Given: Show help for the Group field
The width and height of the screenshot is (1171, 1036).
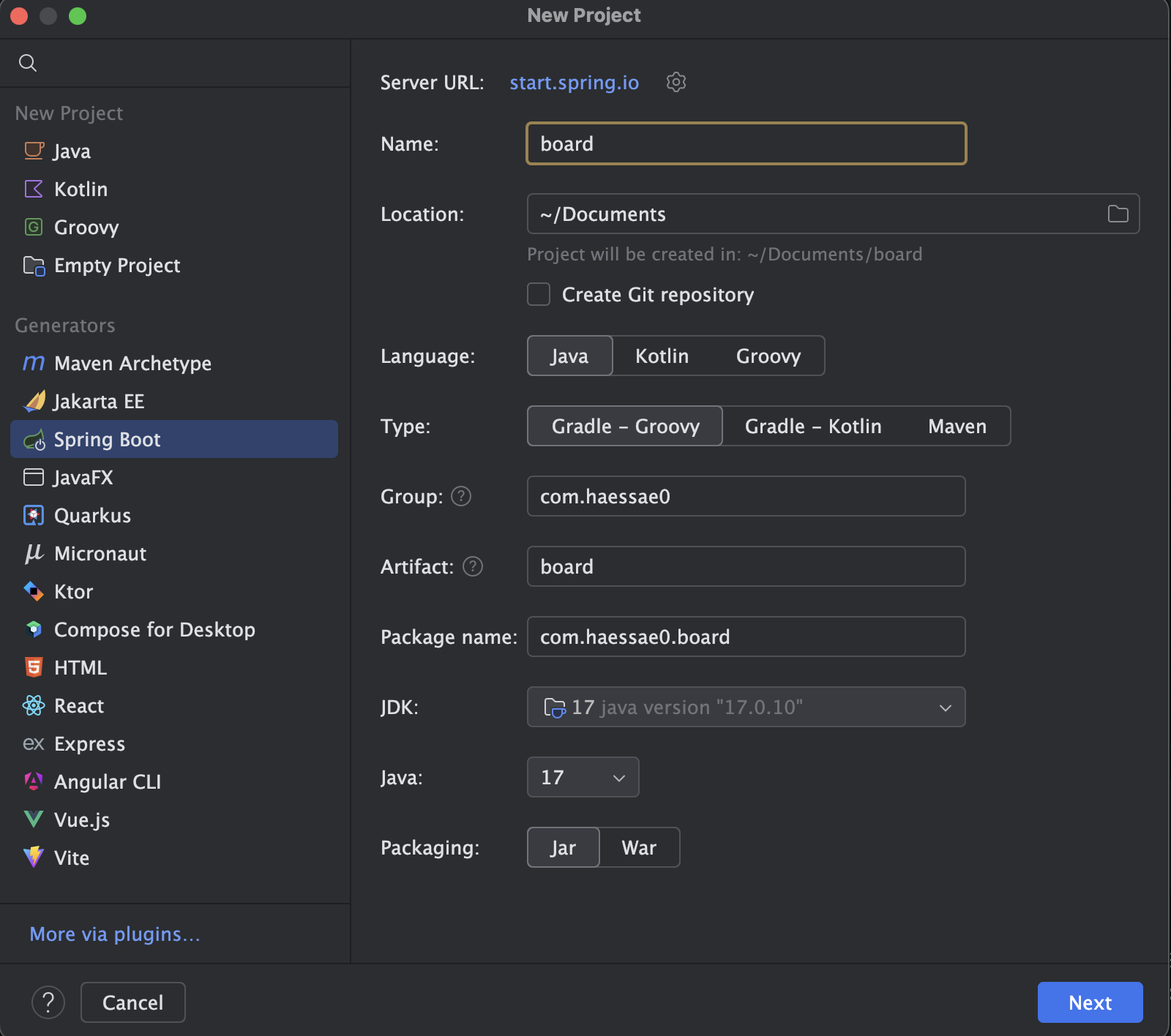Looking at the screenshot, I should pos(461,496).
